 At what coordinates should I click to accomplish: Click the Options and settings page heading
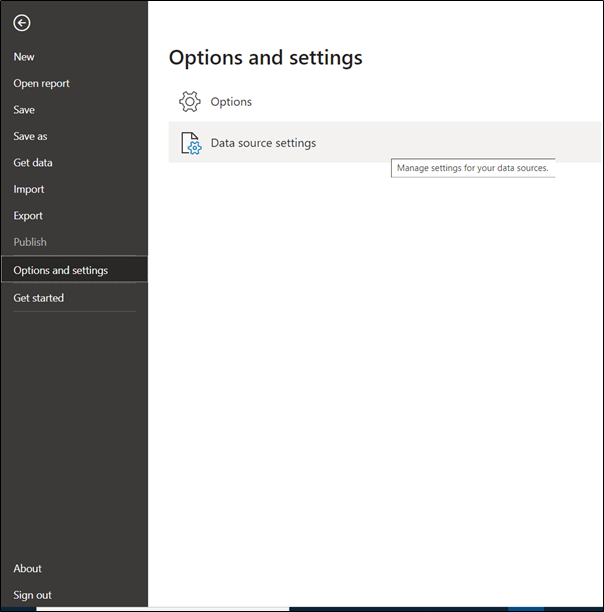(x=265, y=58)
